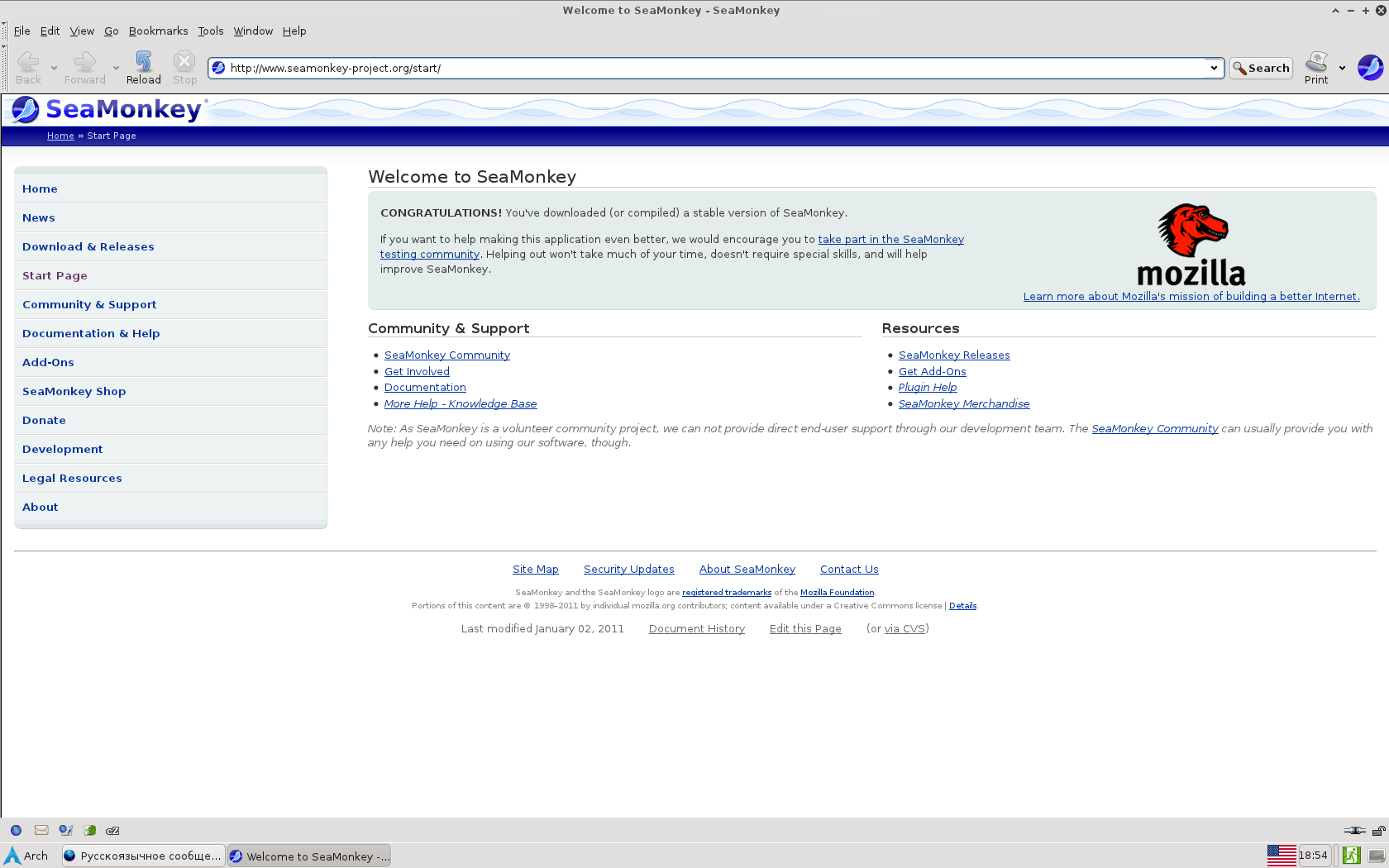Open the Print options dropdown arrow
This screenshot has height=868, width=1389.
pos(1342,68)
